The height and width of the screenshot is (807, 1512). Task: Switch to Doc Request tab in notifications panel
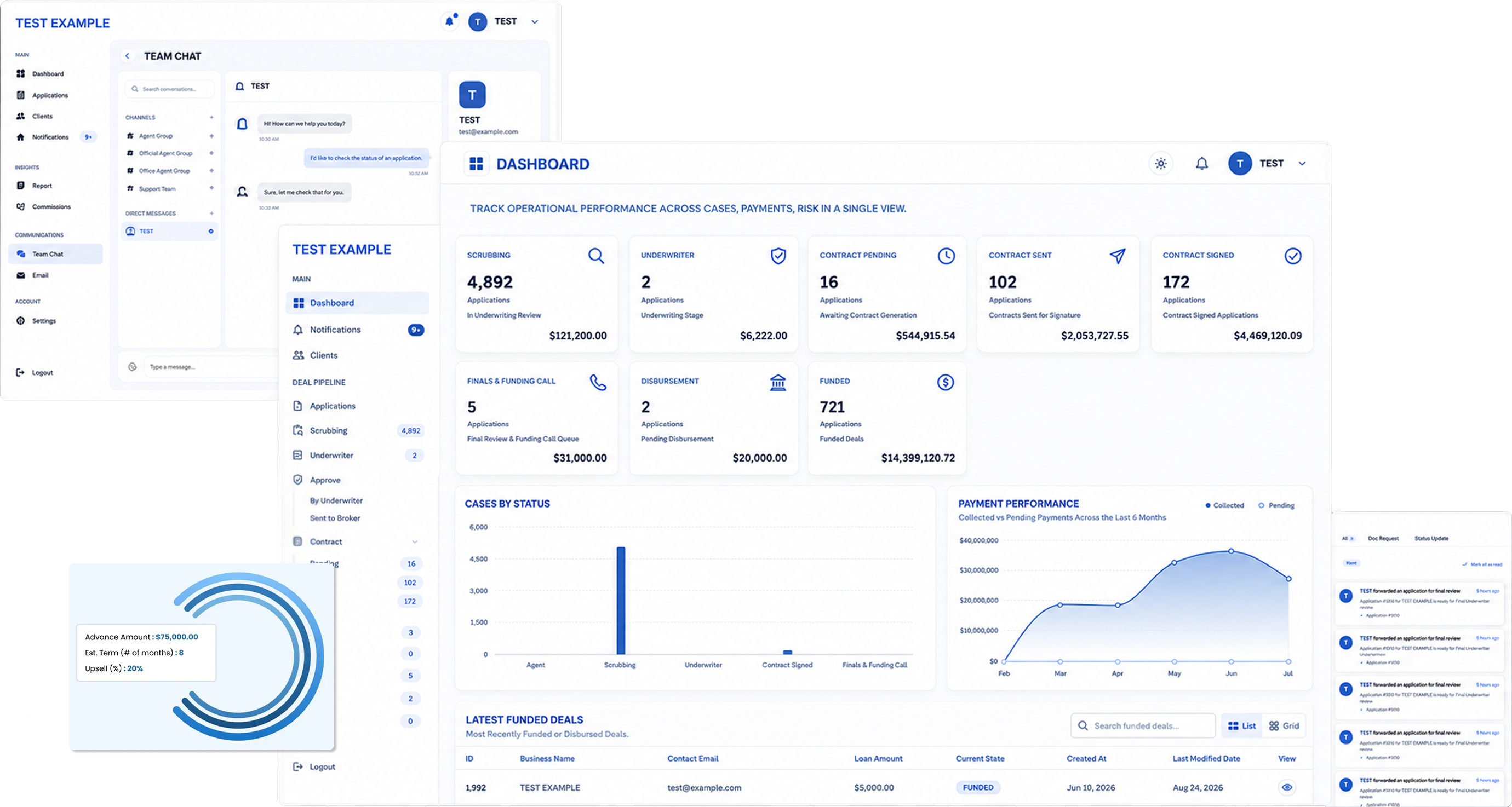pyautogui.click(x=1383, y=538)
